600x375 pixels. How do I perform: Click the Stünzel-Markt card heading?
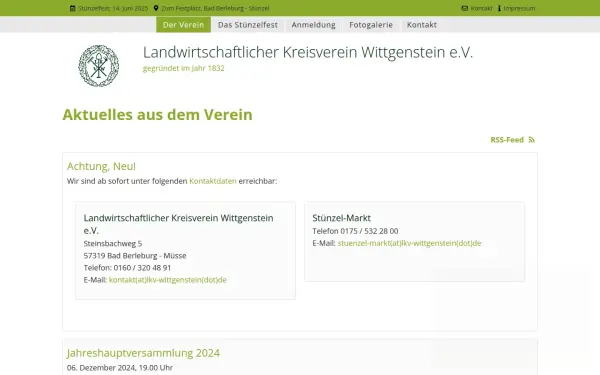click(341, 218)
